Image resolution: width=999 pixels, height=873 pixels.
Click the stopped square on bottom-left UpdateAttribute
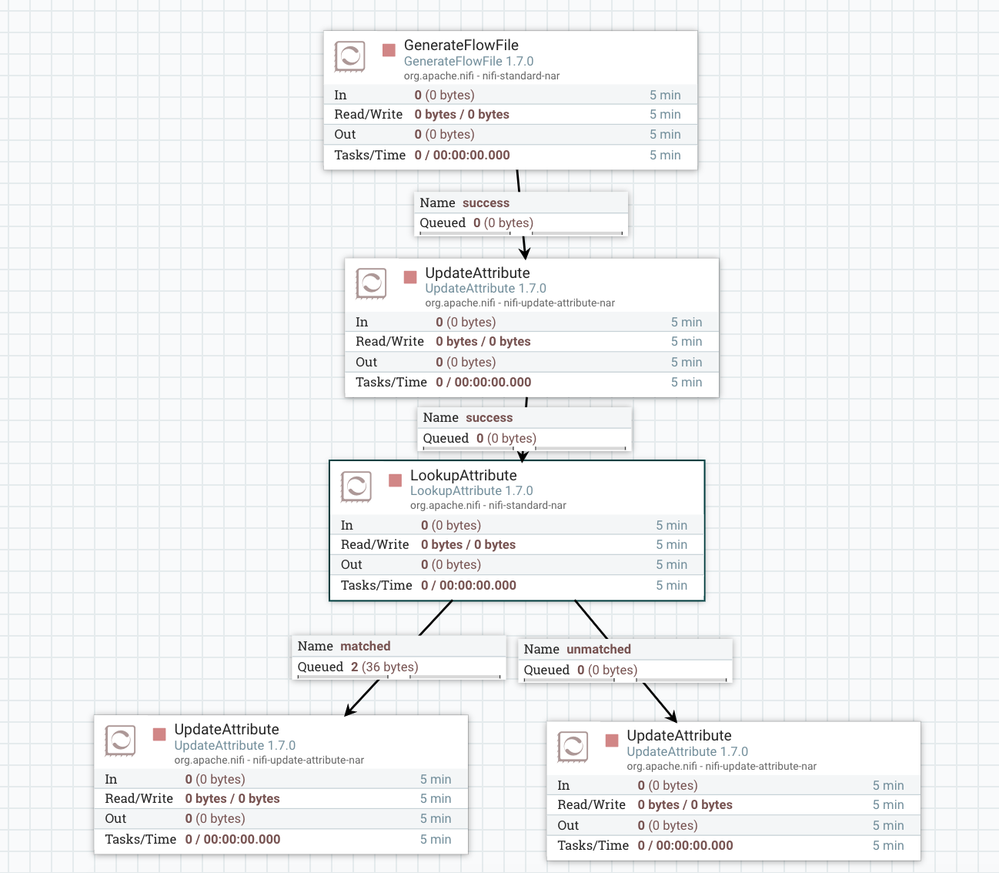tap(159, 734)
